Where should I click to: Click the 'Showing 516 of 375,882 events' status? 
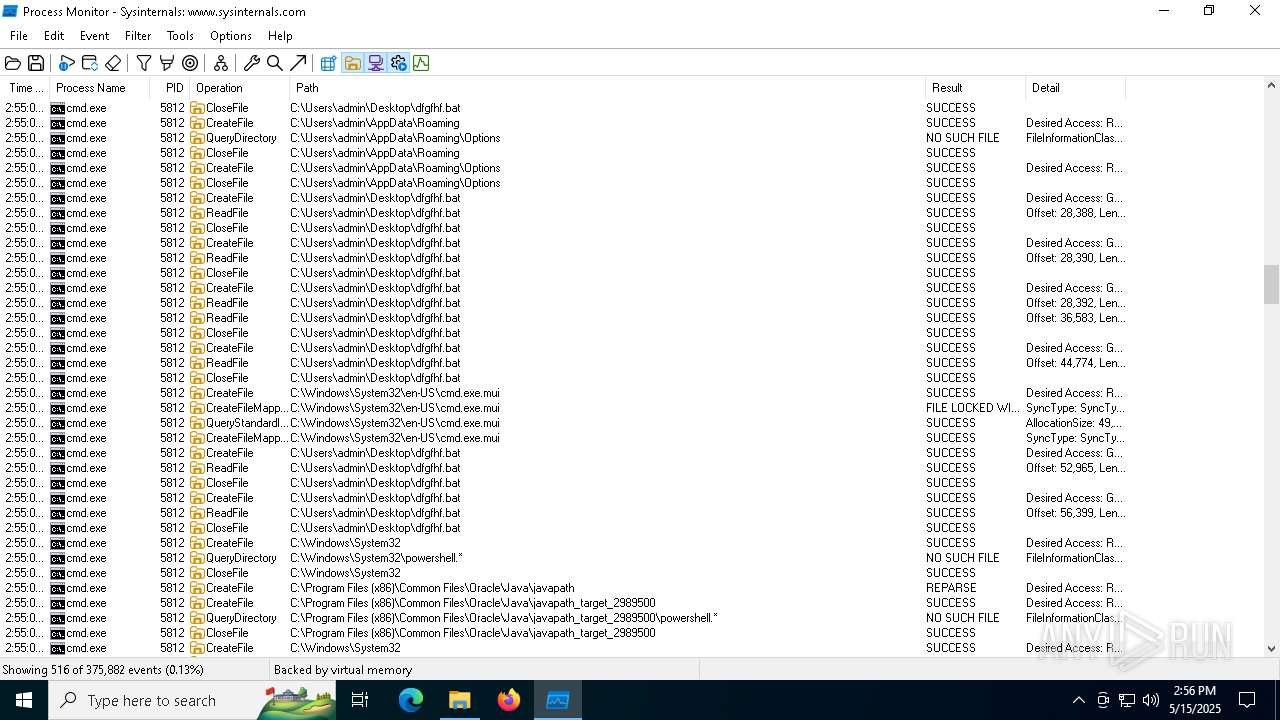pos(103,670)
